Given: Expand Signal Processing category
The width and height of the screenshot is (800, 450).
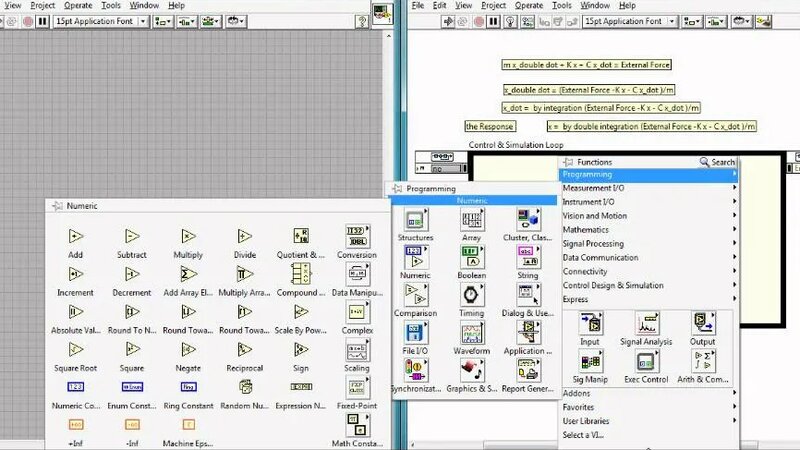Looking at the screenshot, I should point(649,243).
